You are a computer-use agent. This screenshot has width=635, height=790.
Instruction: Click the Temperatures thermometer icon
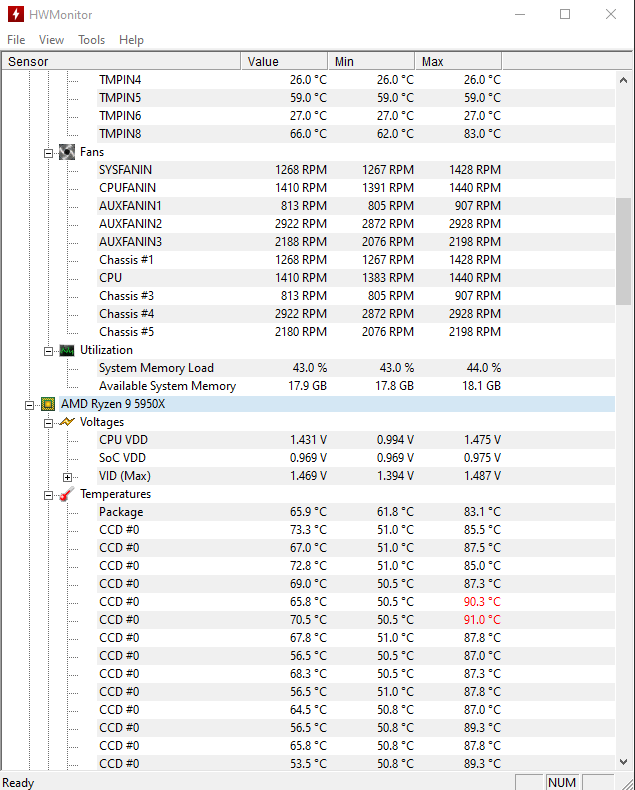pyautogui.click(x=67, y=494)
